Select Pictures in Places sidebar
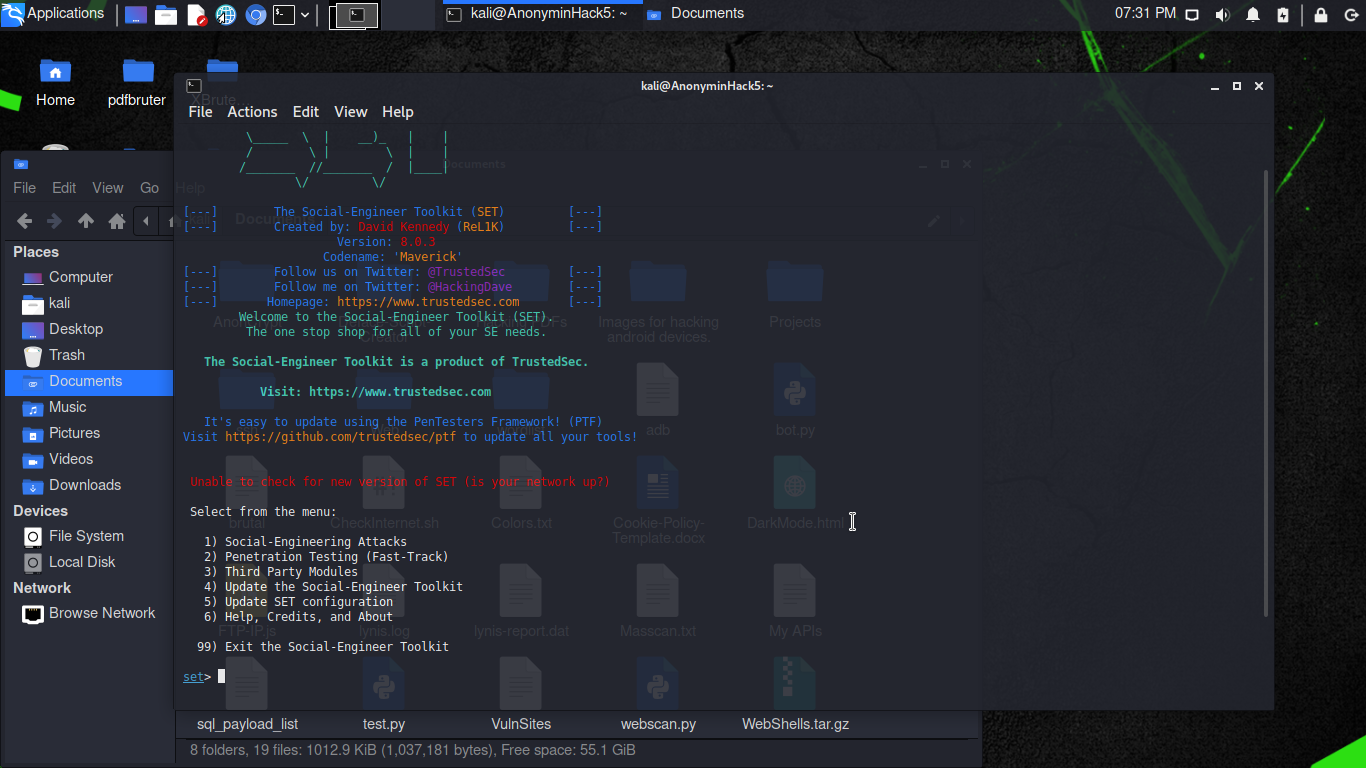 (x=89, y=433)
